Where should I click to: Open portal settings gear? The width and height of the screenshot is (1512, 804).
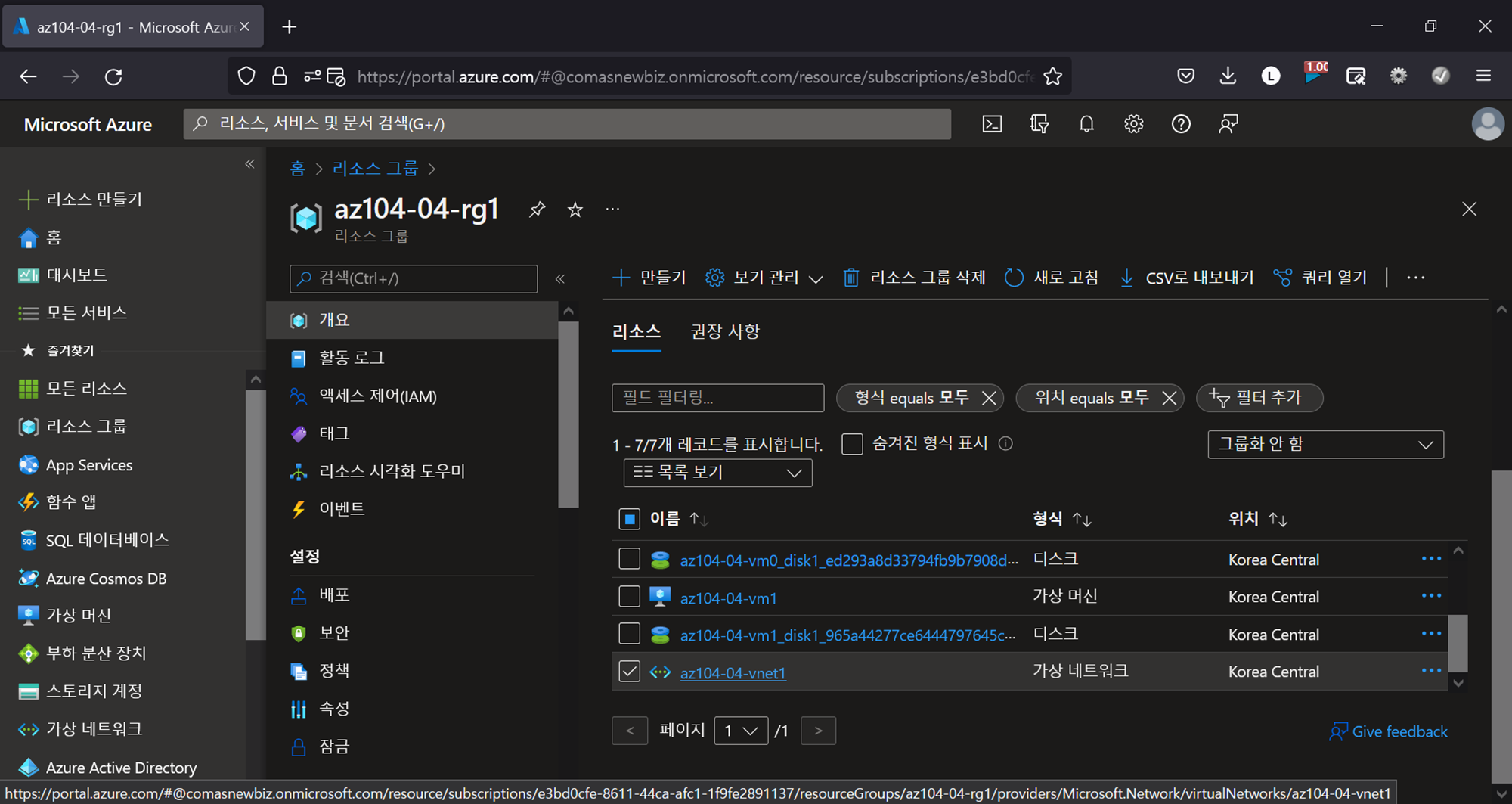pyautogui.click(x=1133, y=124)
